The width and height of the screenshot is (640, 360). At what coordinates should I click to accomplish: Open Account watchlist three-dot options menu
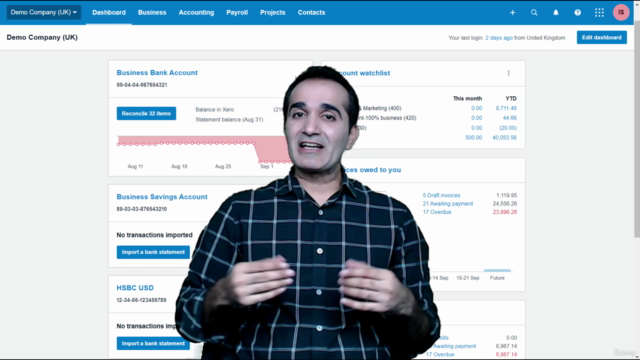pos(509,73)
